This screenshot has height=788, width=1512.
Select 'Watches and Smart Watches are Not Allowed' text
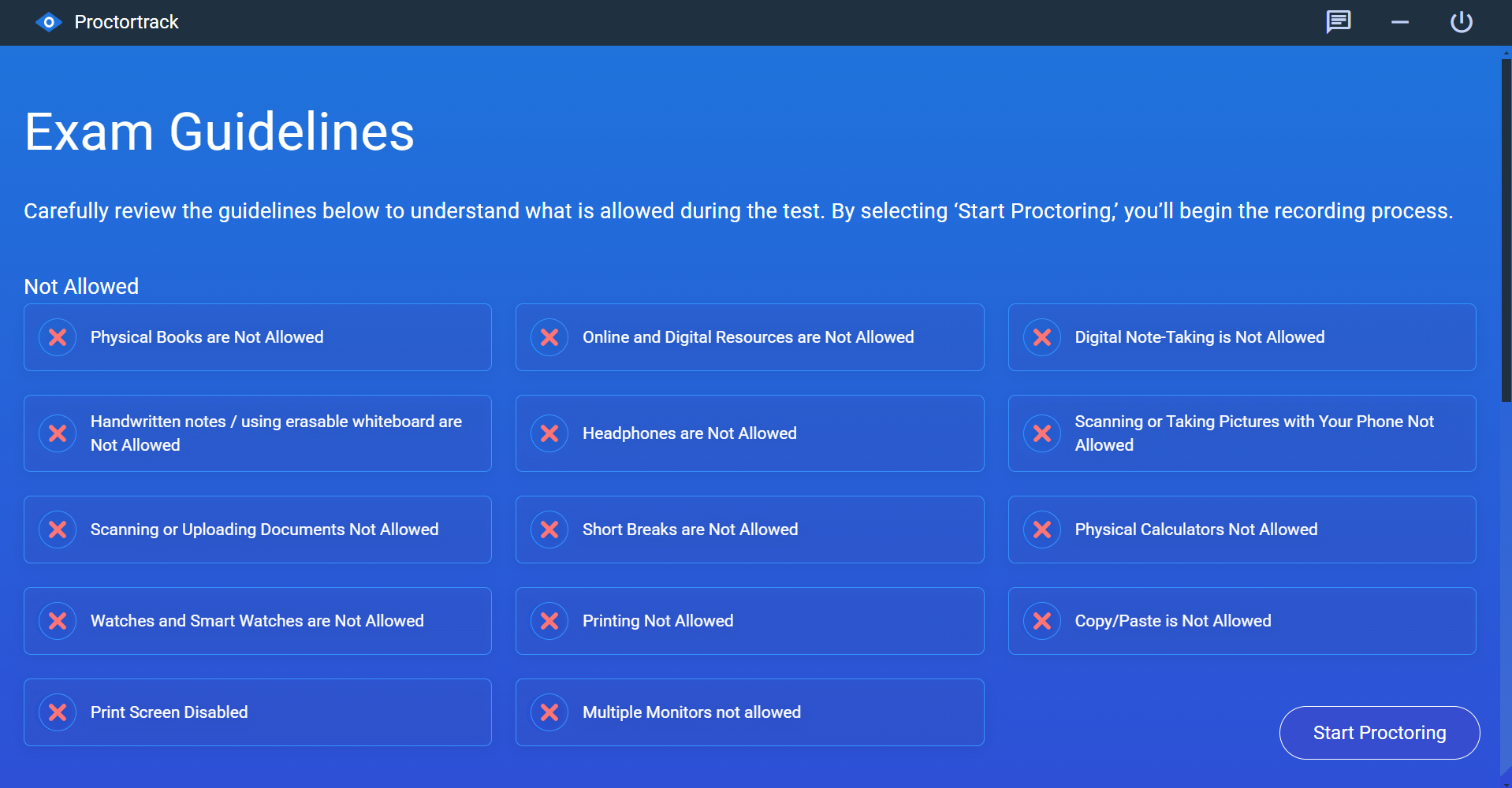257,621
